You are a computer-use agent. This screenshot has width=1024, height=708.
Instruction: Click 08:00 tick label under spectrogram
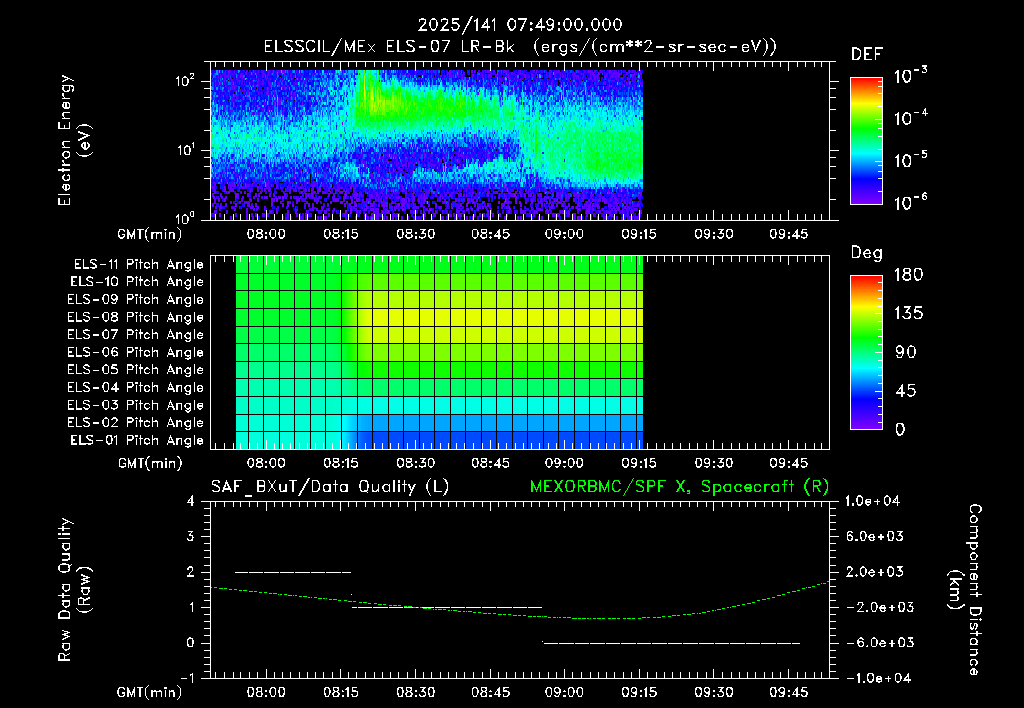[266, 234]
